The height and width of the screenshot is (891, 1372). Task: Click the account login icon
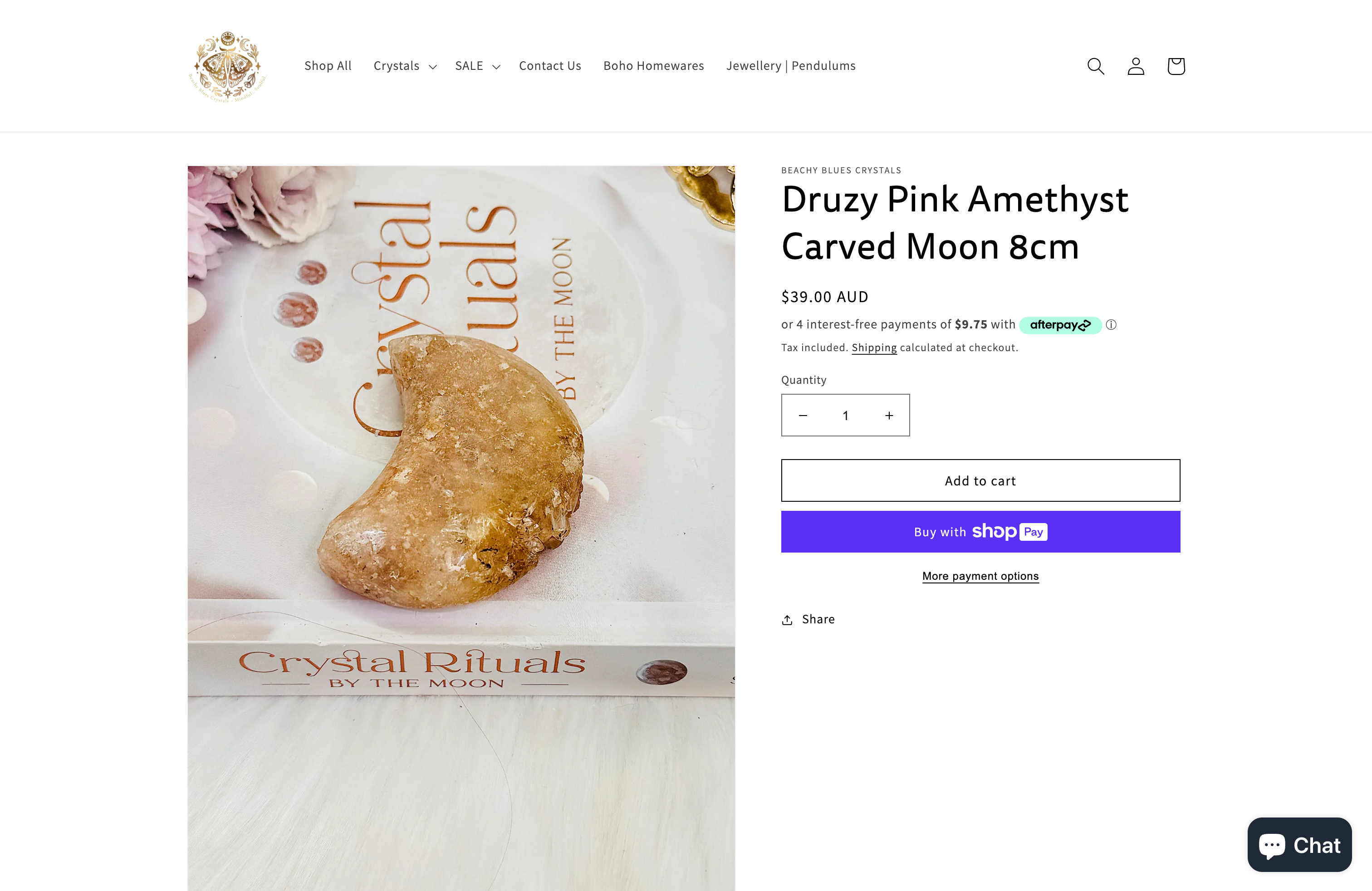pyautogui.click(x=1135, y=66)
